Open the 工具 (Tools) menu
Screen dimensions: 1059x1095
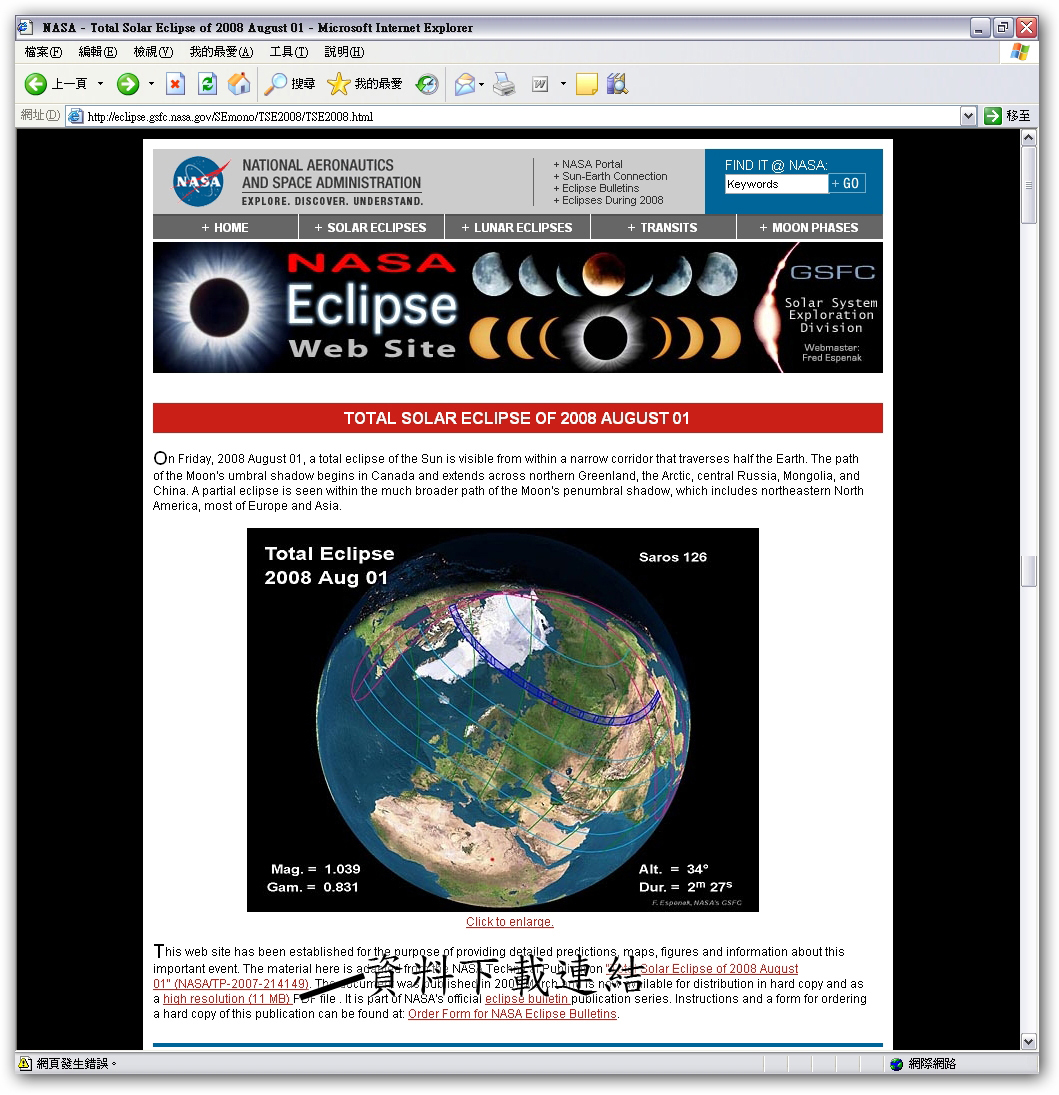288,52
